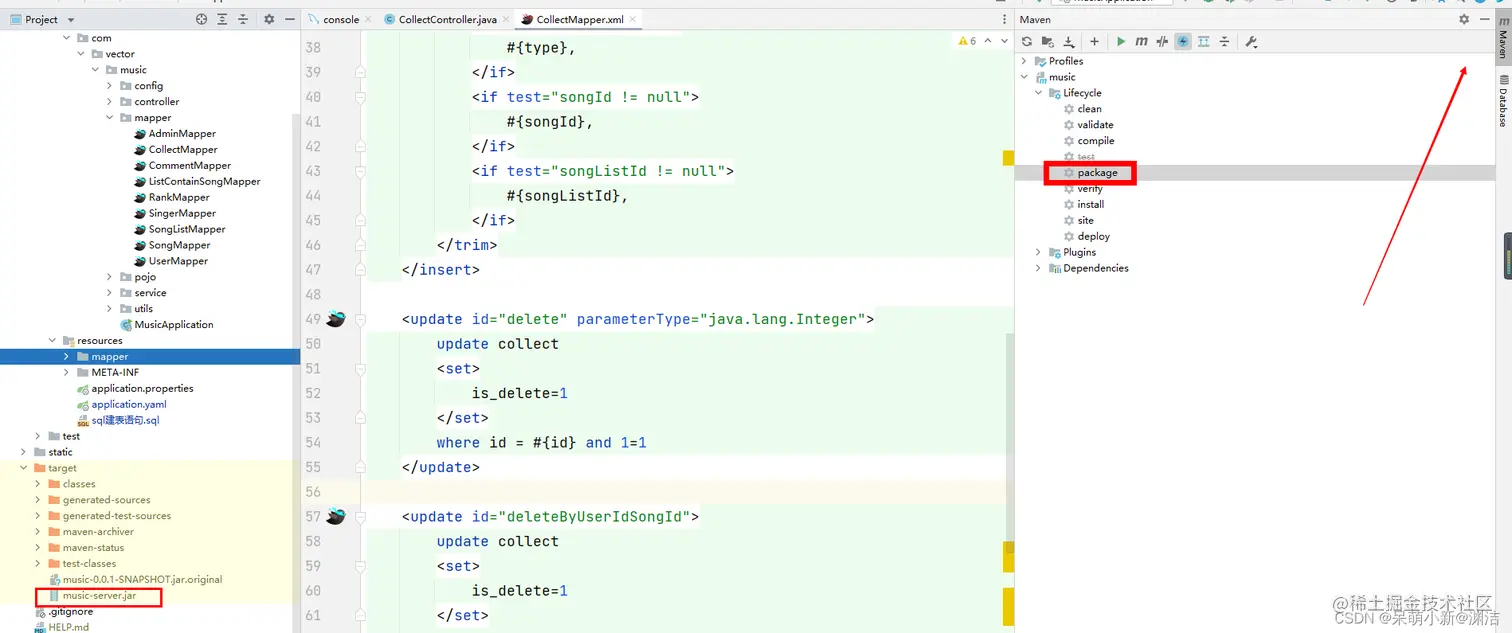Collapse all in Project panel
Image resolution: width=1512 pixels, height=633 pixels.
point(243,19)
